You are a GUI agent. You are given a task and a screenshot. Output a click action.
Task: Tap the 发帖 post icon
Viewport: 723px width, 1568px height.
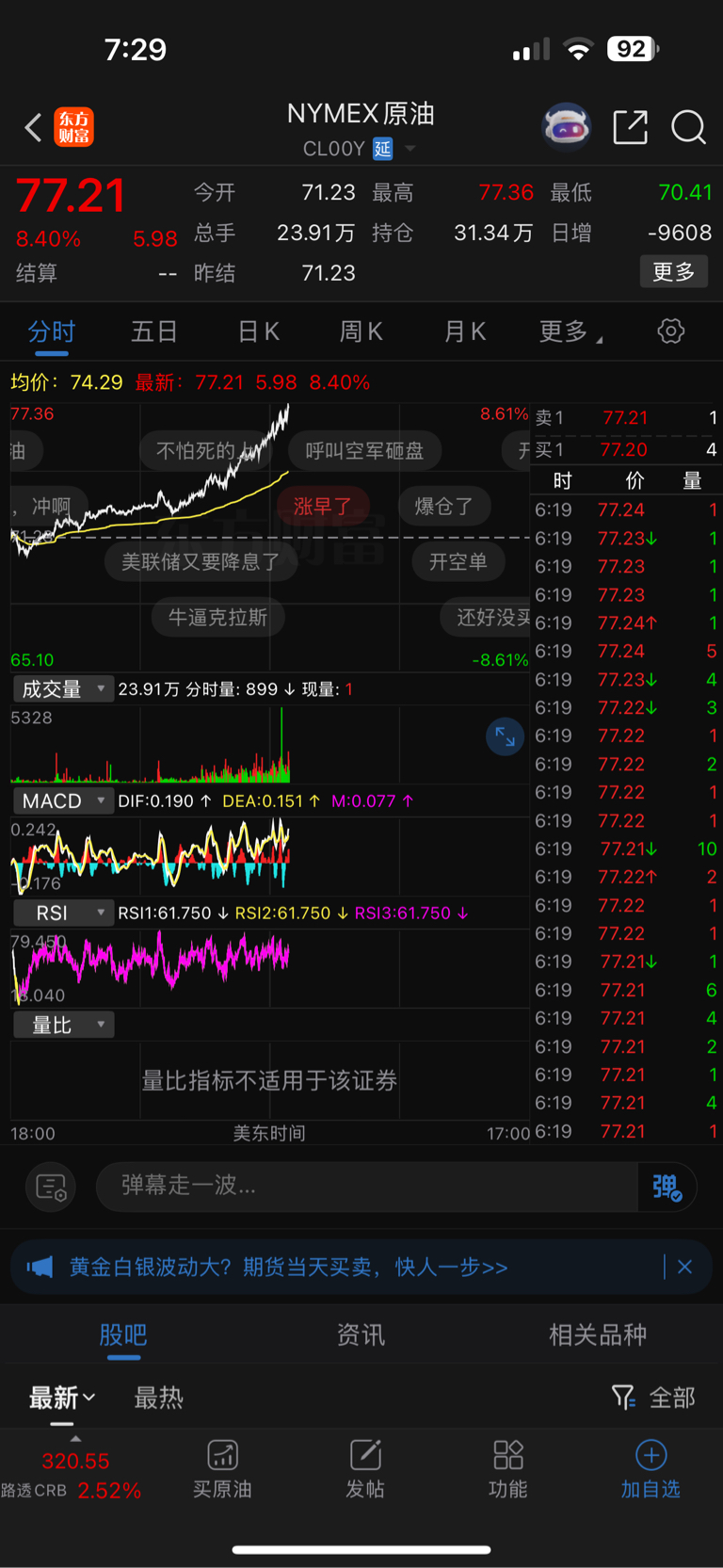(x=364, y=1469)
